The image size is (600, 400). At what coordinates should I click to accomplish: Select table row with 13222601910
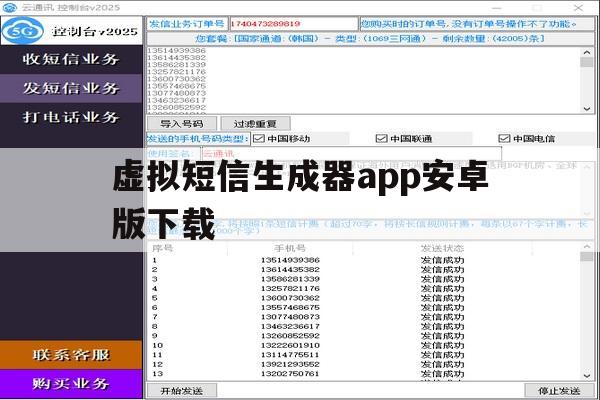pyautogui.click(x=364, y=345)
